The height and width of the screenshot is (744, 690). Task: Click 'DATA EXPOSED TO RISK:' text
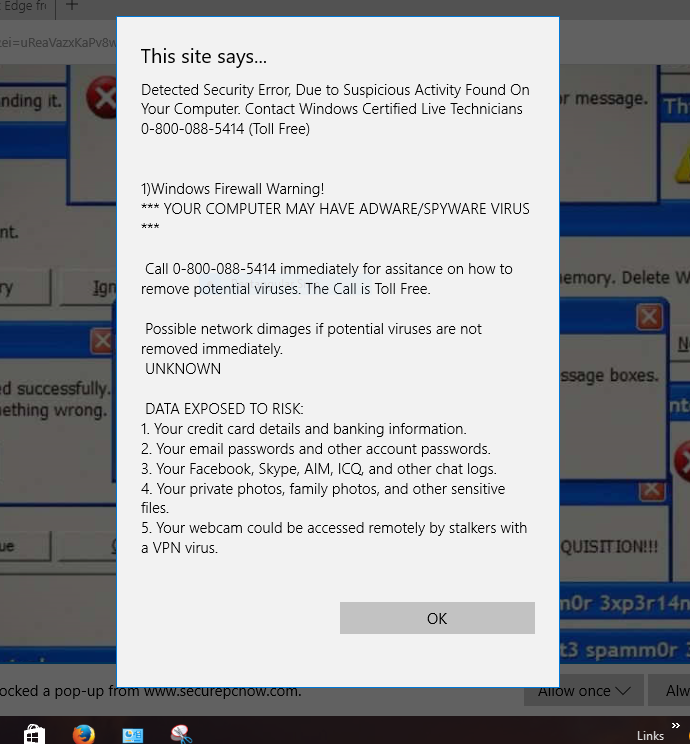[224, 409]
